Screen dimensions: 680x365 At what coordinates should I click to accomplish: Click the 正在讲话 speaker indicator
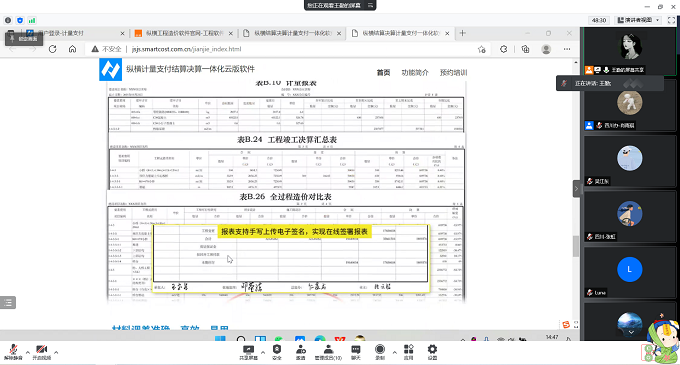click(610, 83)
